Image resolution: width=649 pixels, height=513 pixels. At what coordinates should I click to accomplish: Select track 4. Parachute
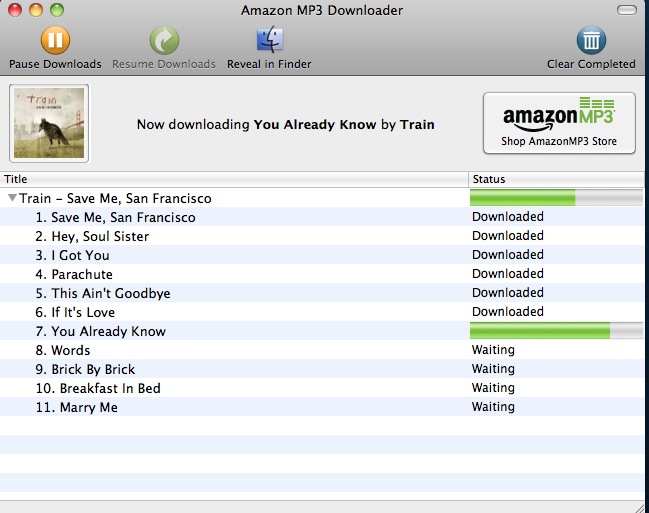pos(322,274)
